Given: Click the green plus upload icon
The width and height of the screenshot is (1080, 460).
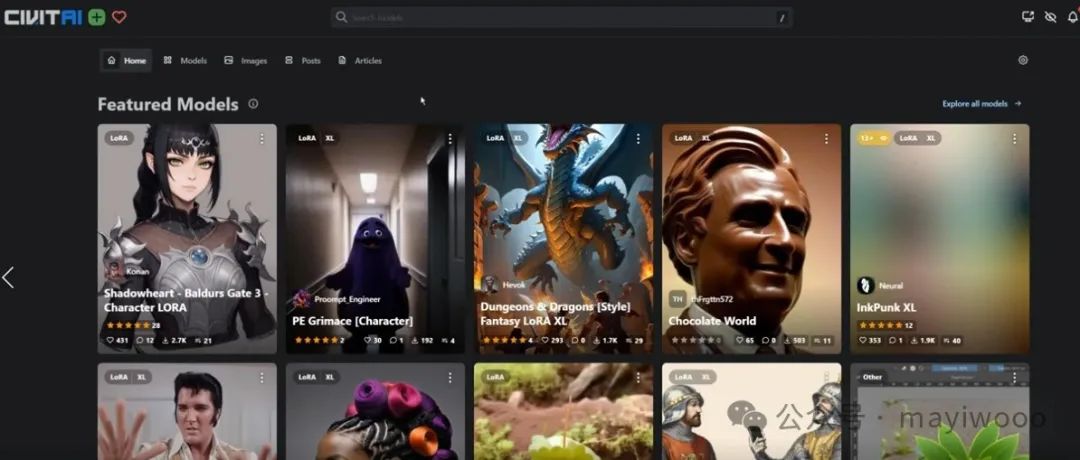Looking at the screenshot, I should pyautogui.click(x=97, y=17).
